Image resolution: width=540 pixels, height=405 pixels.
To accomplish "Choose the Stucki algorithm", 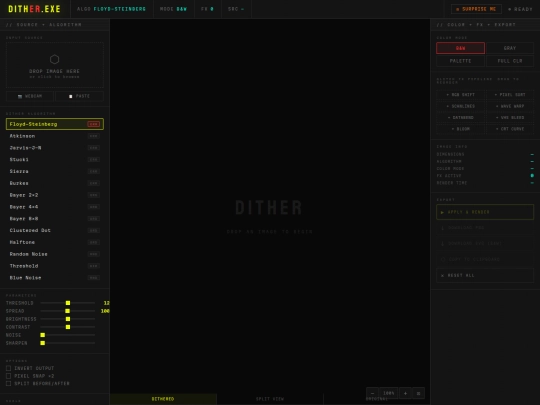I will [55, 159].
